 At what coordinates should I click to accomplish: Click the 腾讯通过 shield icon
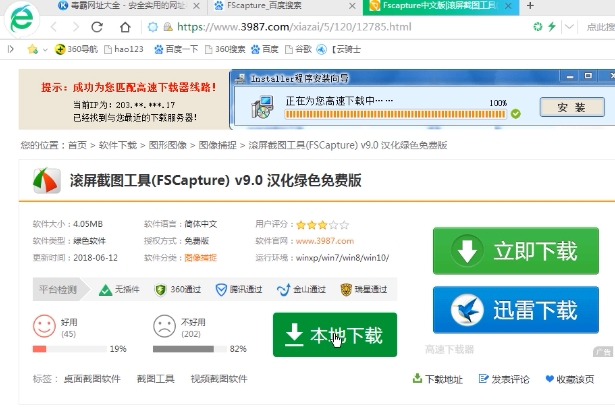(x=221, y=290)
